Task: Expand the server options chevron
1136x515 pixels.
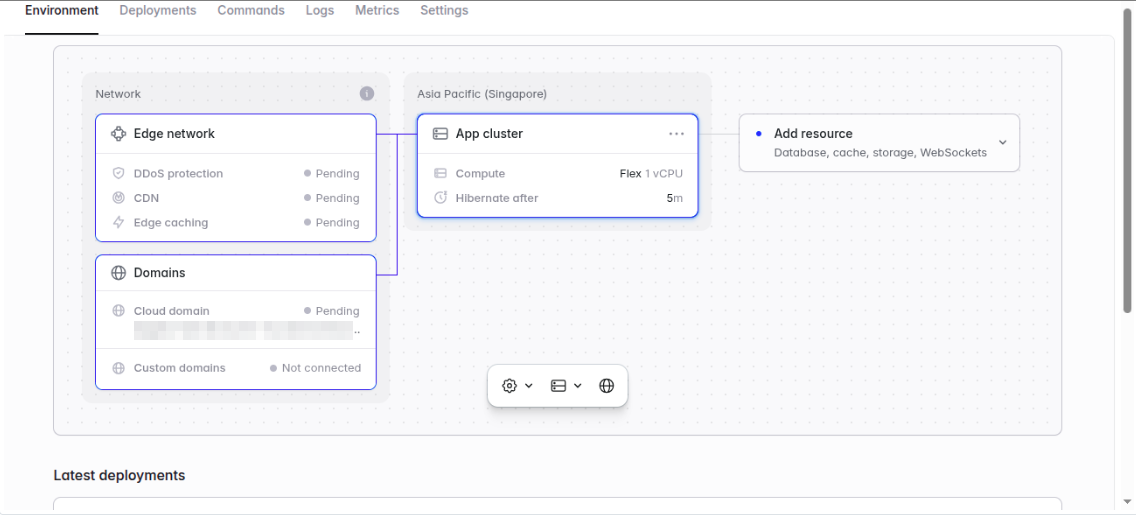Action: tap(577, 386)
